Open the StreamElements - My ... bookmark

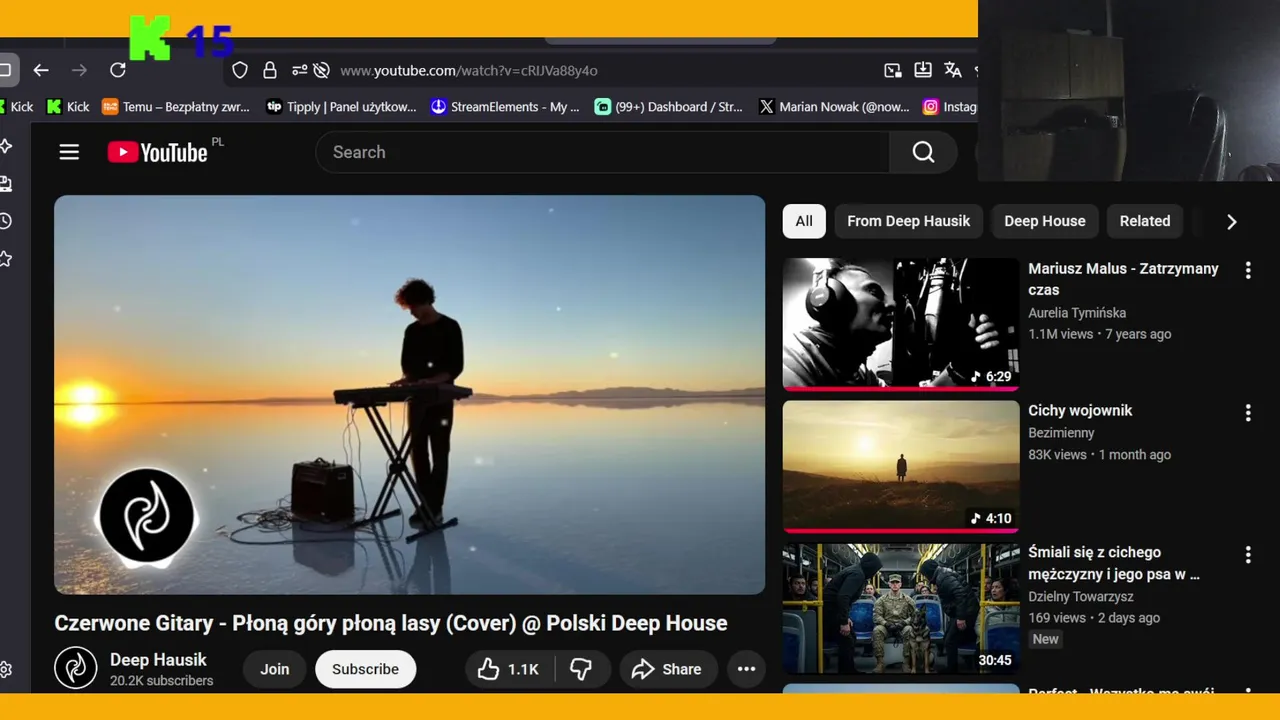tap(505, 107)
